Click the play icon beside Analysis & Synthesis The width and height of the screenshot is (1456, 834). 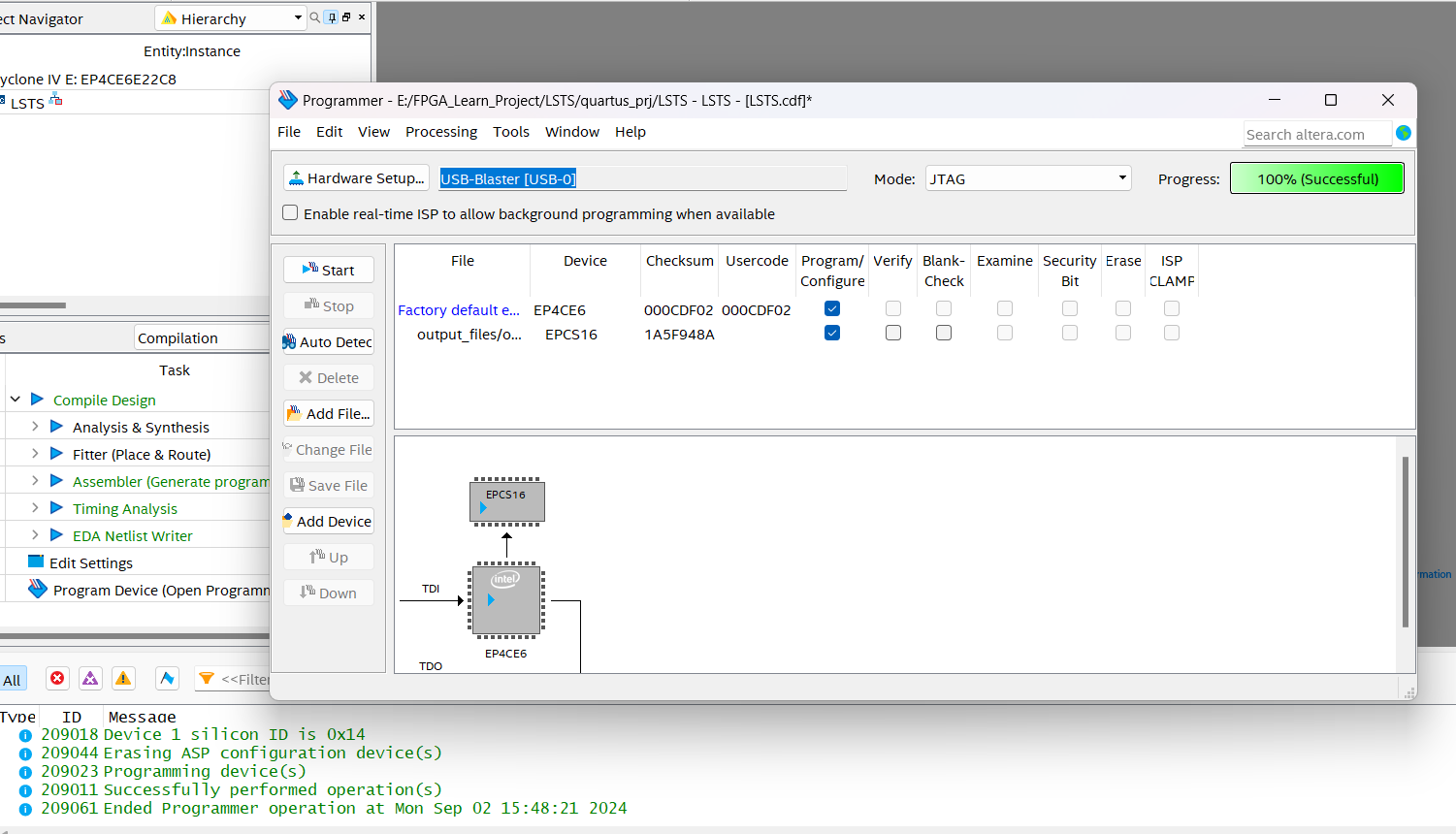(x=56, y=426)
